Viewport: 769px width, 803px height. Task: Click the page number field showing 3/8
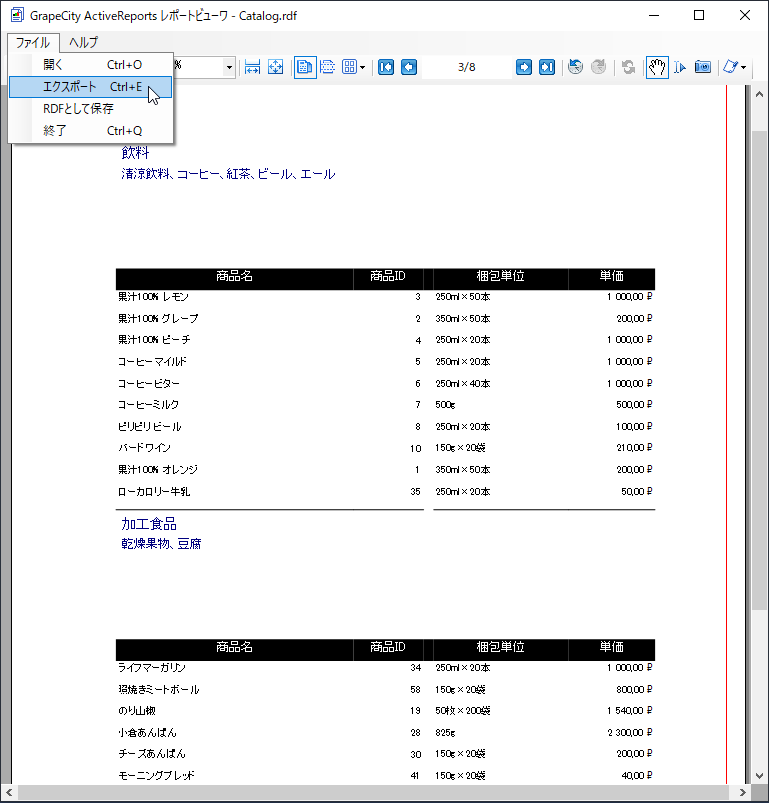(x=466, y=67)
